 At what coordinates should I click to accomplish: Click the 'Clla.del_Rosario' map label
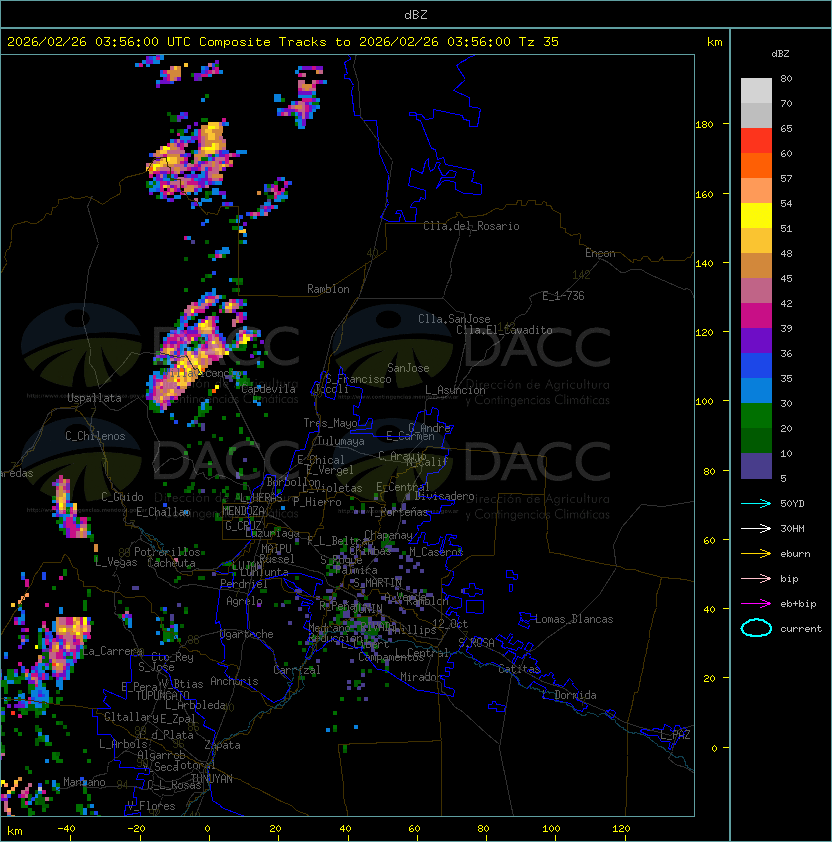click(x=471, y=226)
